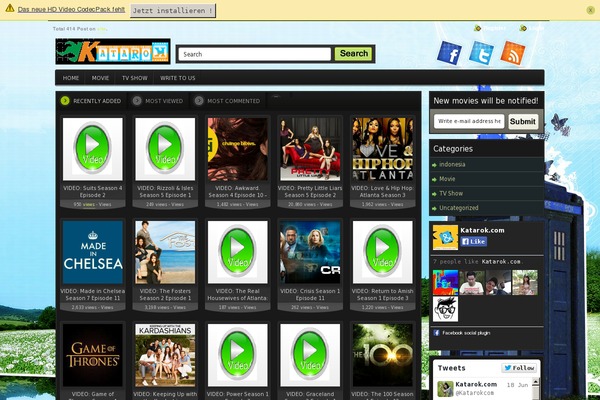Open the Write To Us menu item
This screenshot has width=600, height=400.
tap(178, 78)
